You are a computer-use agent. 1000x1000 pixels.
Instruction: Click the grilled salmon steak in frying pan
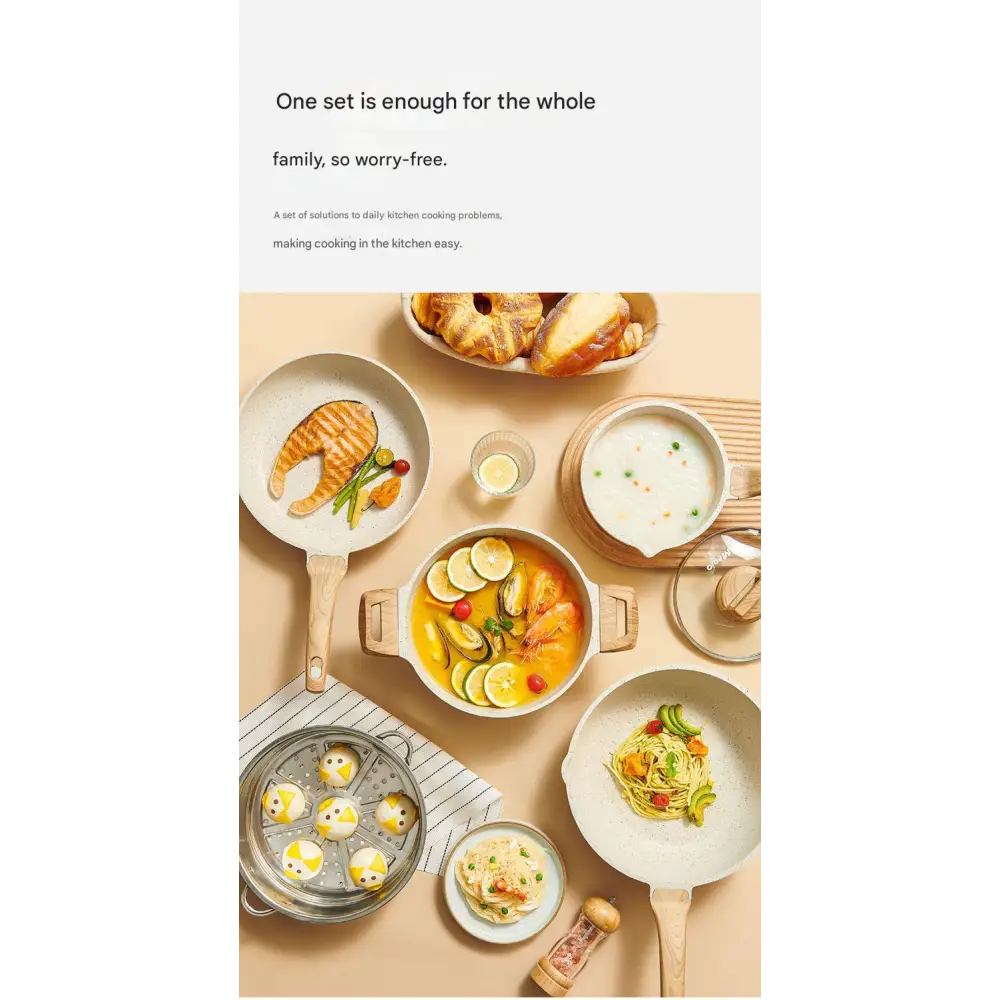coord(323,457)
